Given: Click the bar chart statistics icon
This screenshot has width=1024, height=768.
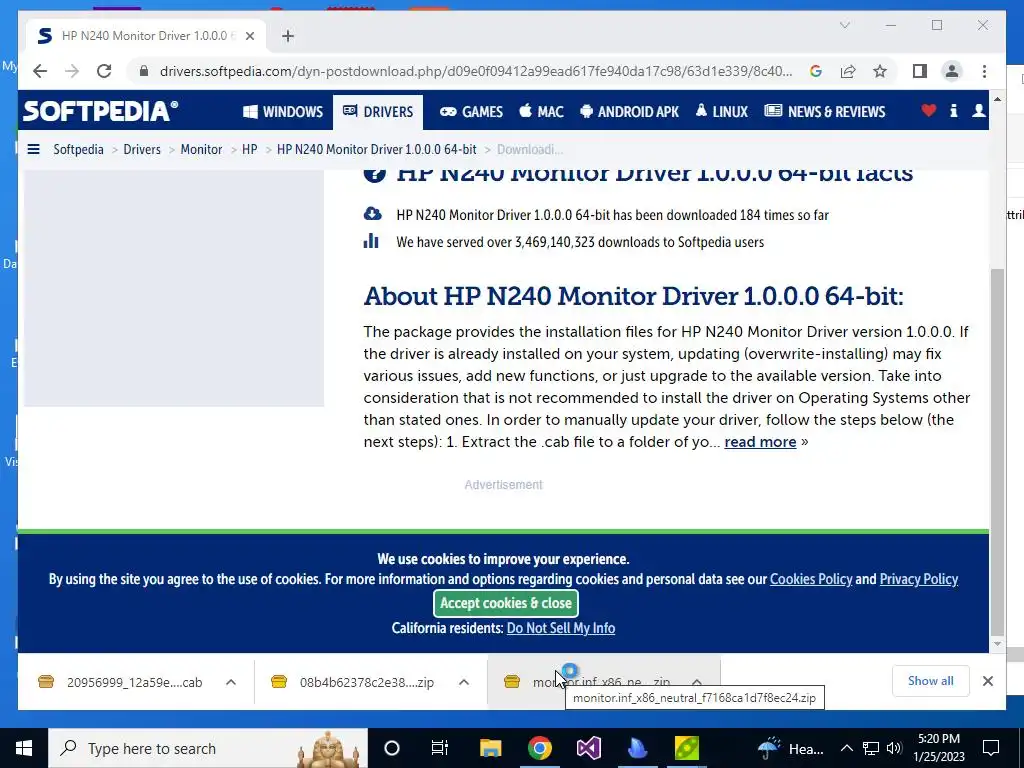Looking at the screenshot, I should click(371, 241).
